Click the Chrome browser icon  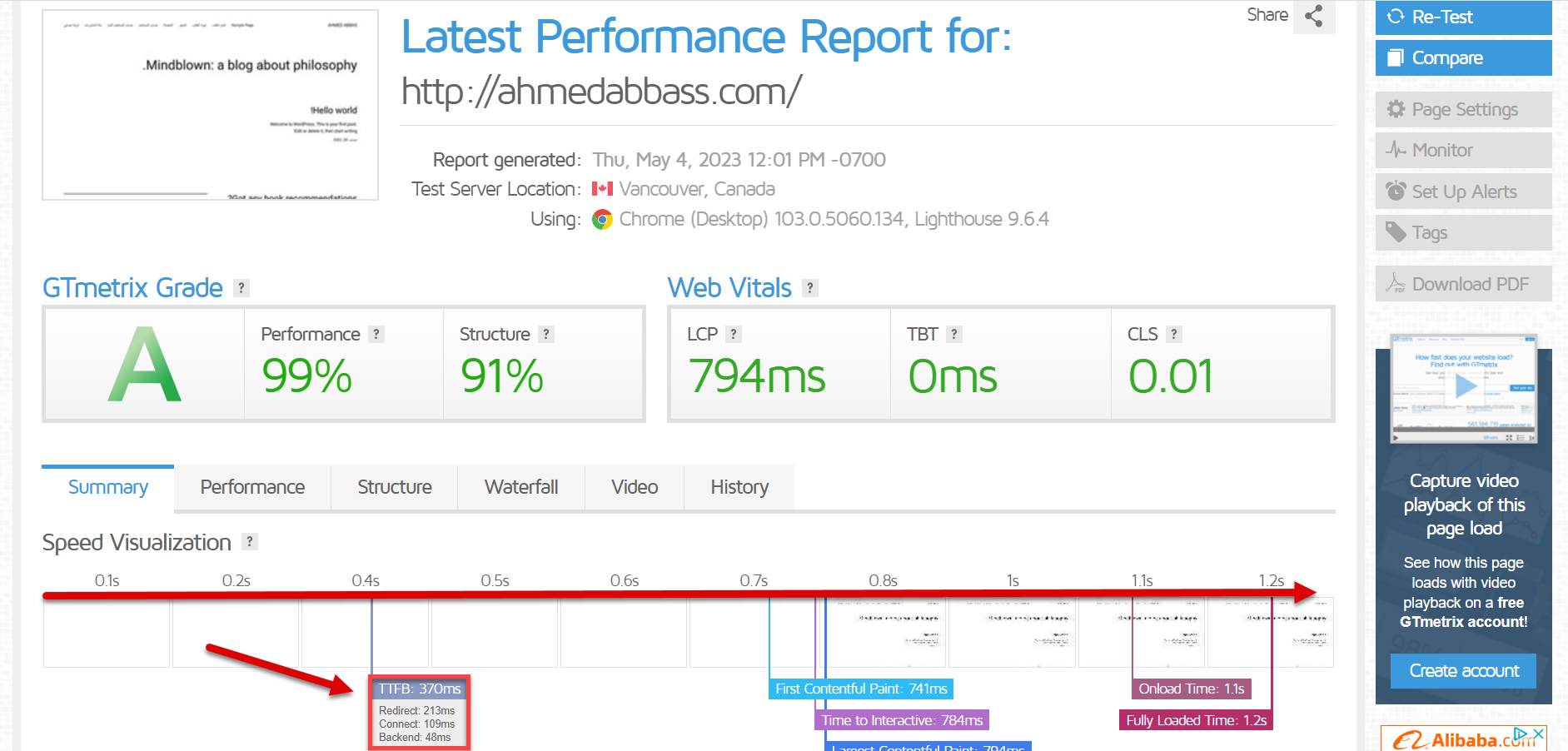tap(602, 219)
